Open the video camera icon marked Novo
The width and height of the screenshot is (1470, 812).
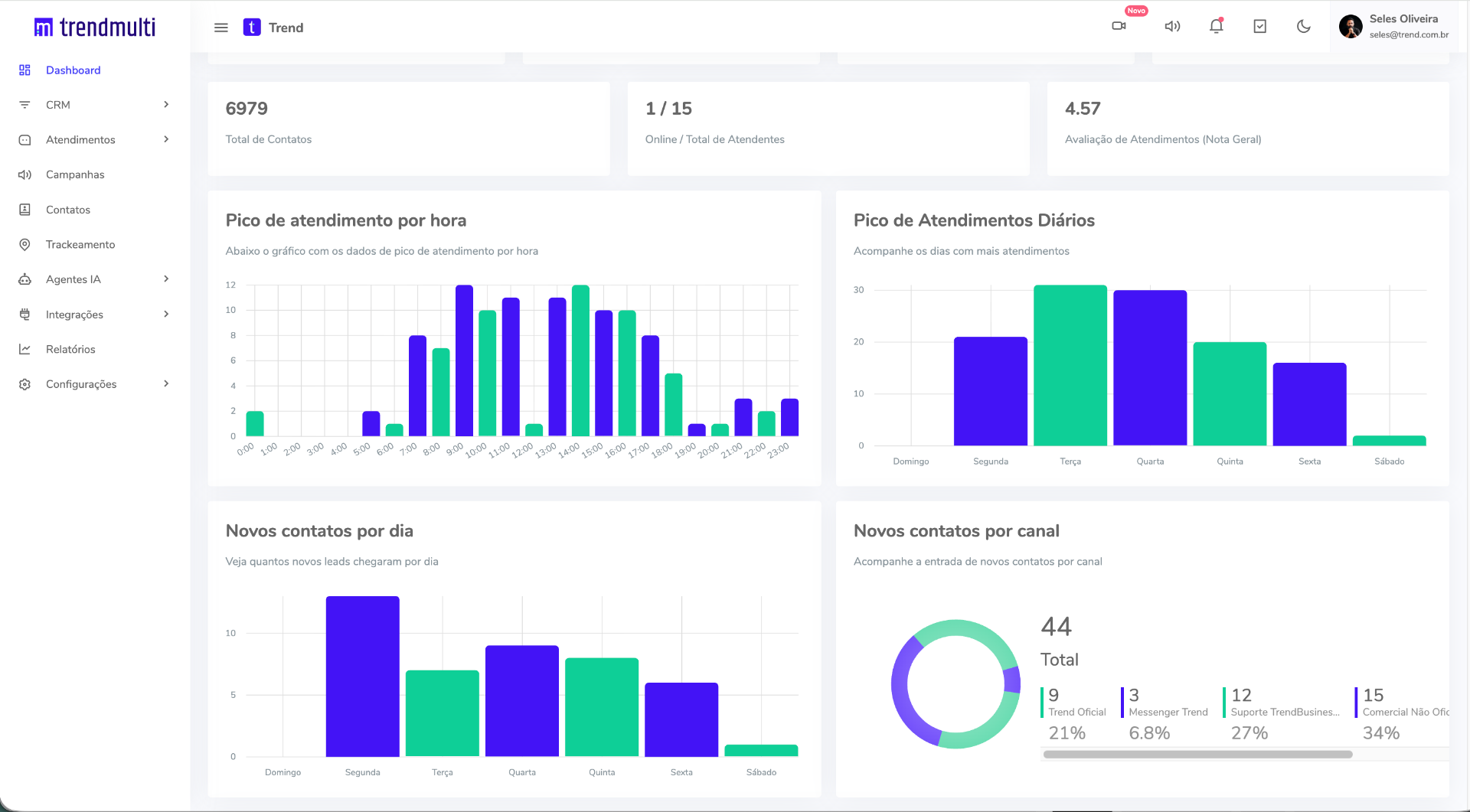tap(1119, 26)
